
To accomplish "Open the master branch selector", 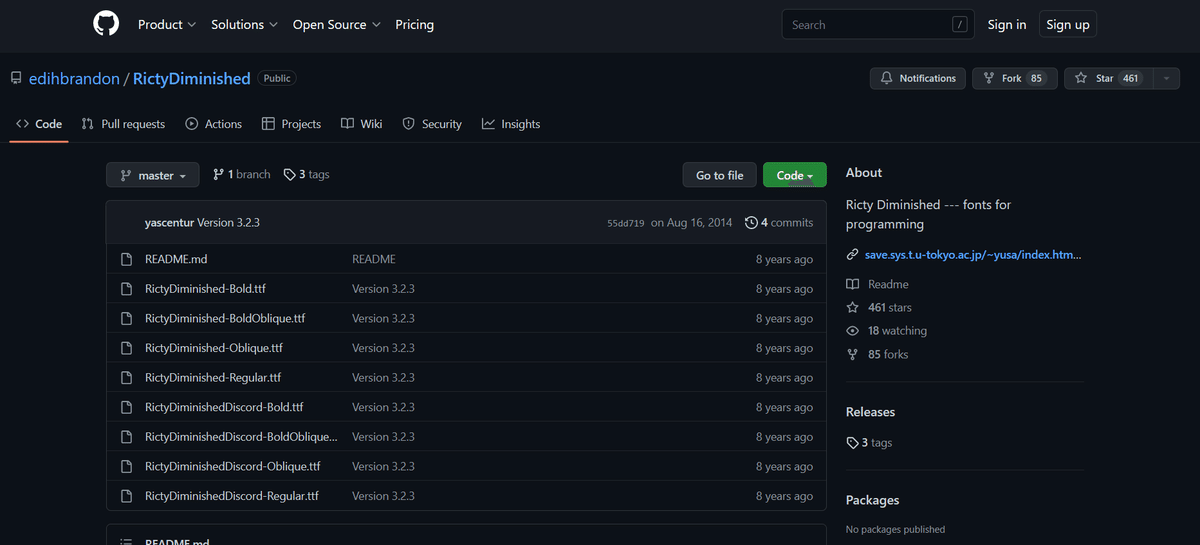I will [x=152, y=175].
